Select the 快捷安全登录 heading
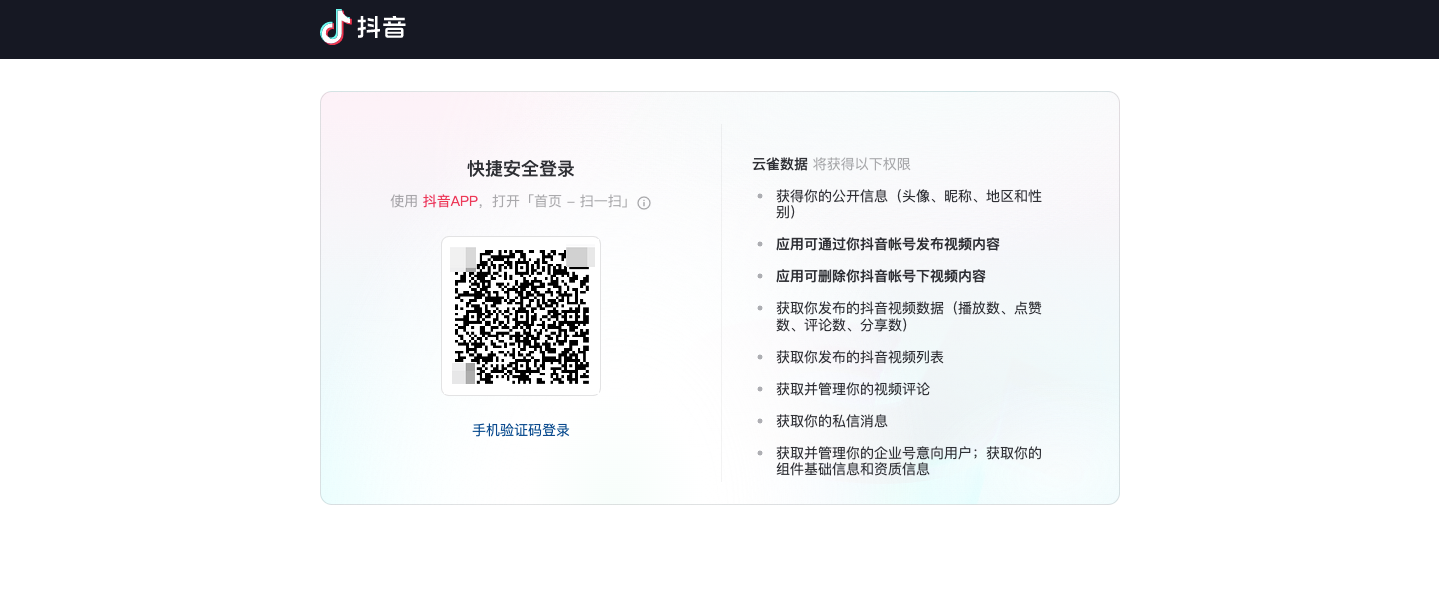 [x=521, y=169]
